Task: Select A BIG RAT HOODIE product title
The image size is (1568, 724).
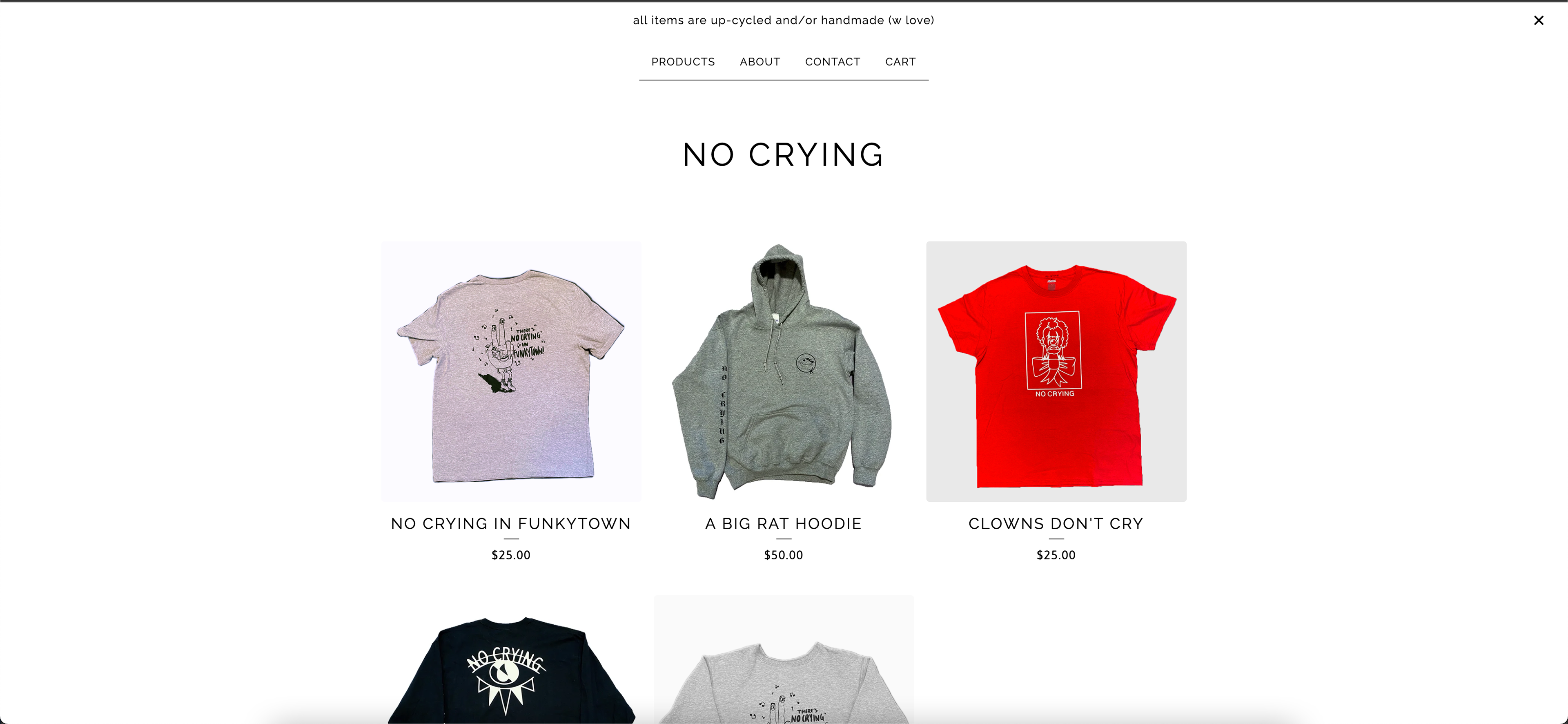Action: point(784,524)
